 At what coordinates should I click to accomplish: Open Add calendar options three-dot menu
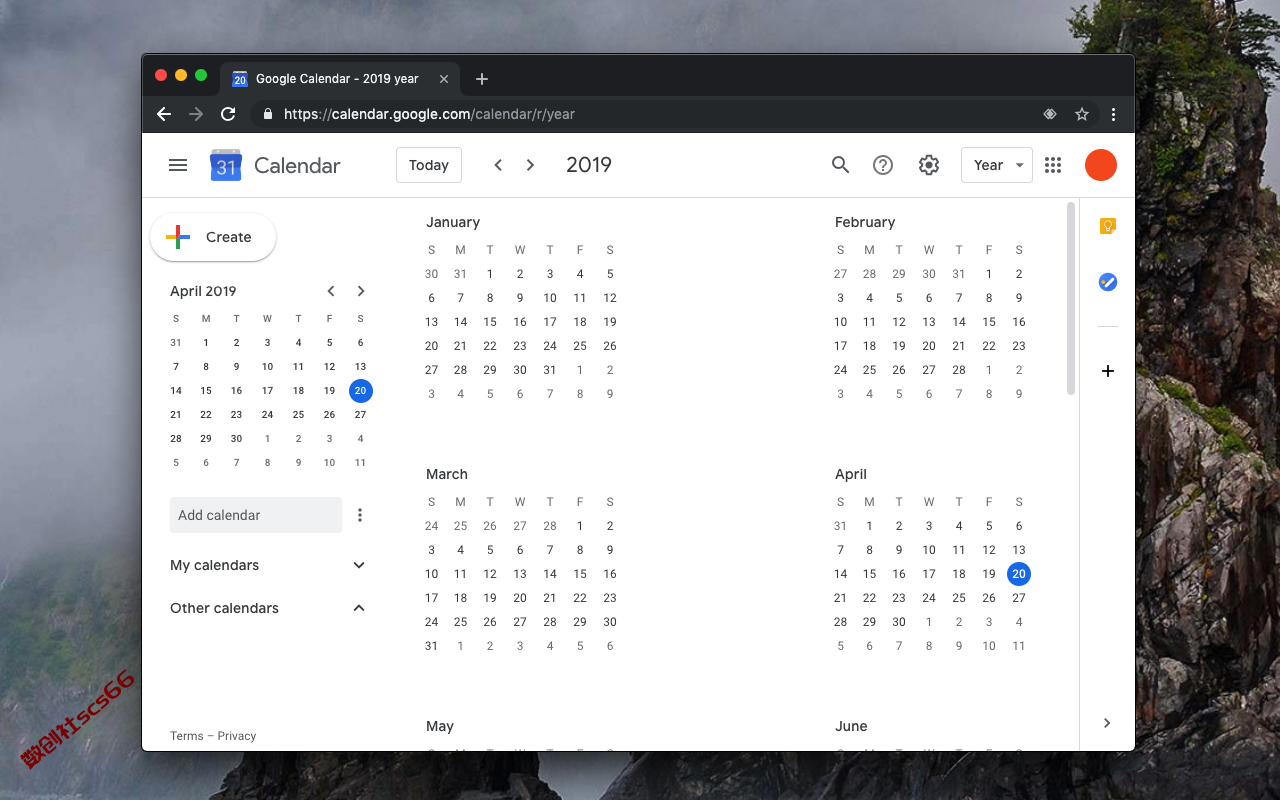(360, 515)
